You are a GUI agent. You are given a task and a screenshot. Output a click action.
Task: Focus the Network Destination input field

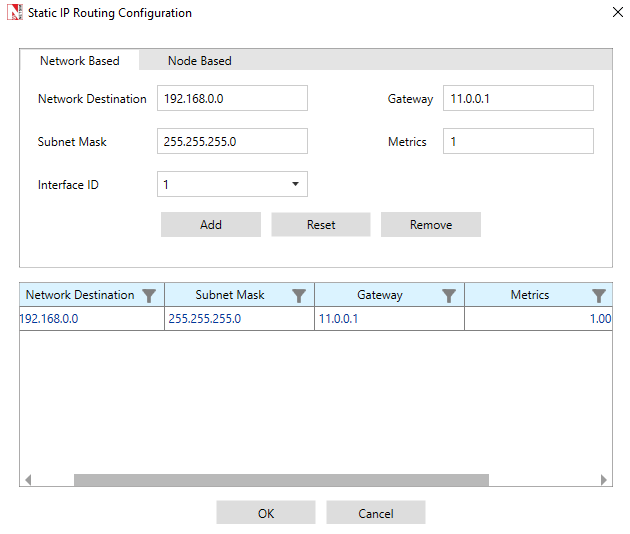pos(232,98)
